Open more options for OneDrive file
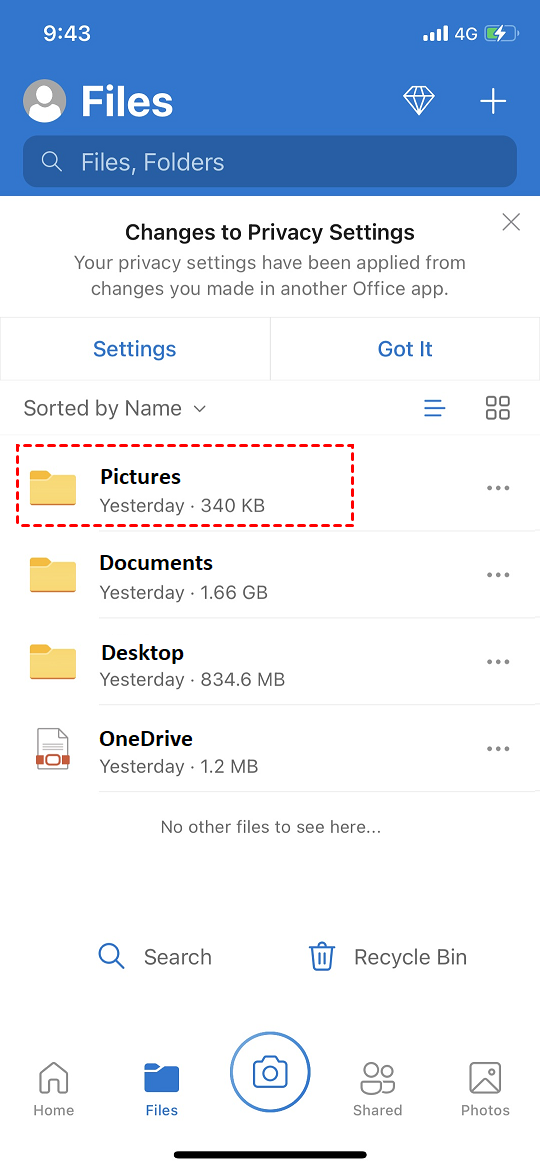Image resolution: width=540 pixels, height=1170 pixels. pos(497,749)
